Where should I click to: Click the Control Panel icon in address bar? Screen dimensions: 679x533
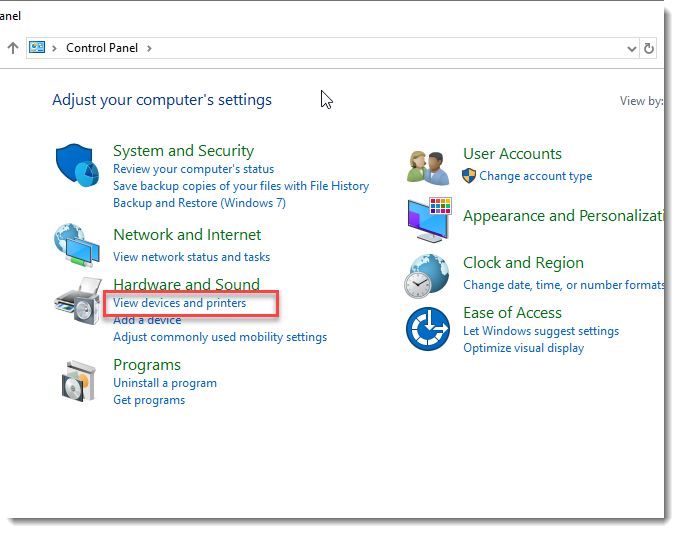point(38,48)
